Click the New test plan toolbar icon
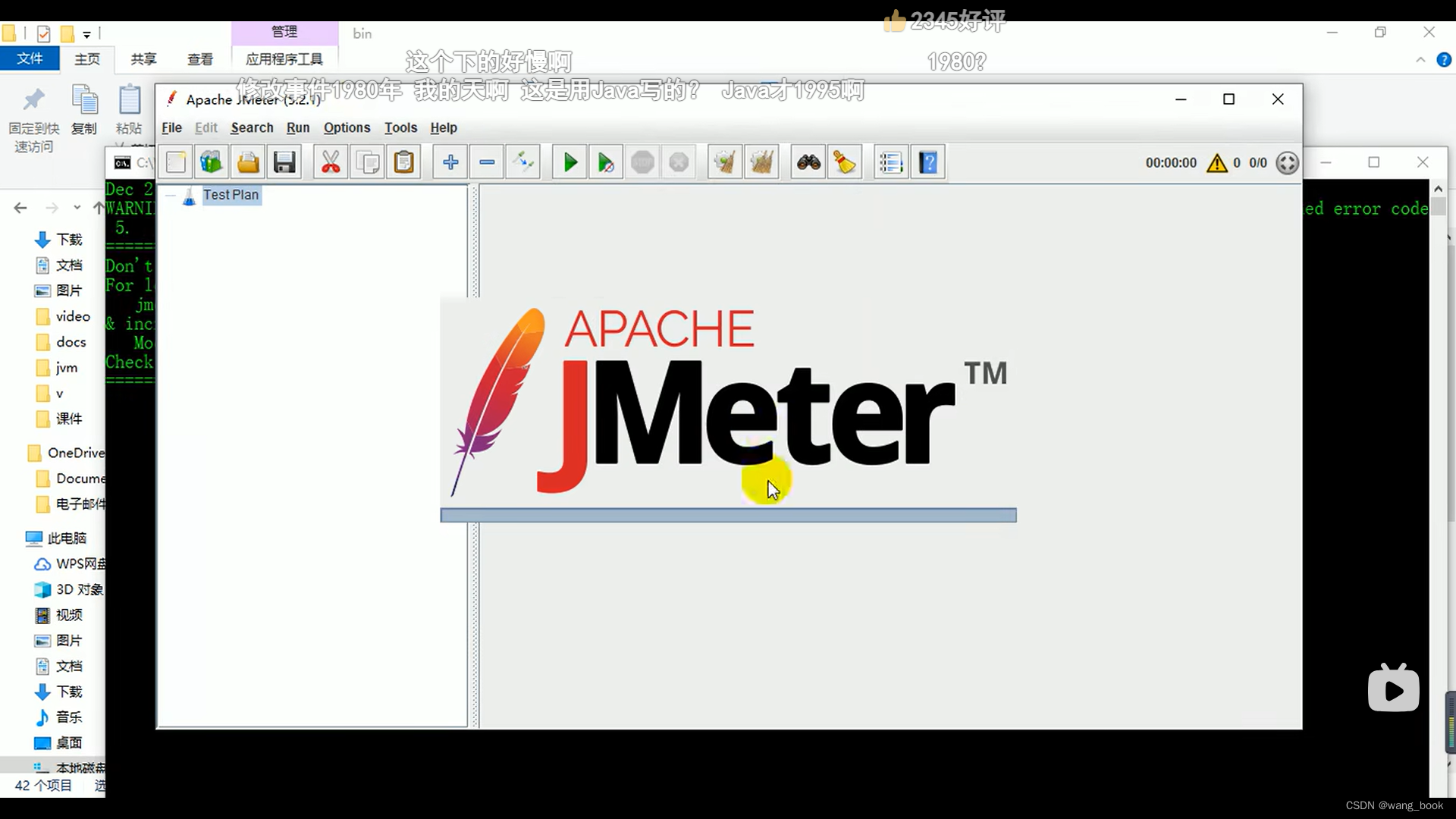 (x=176, y=162)
